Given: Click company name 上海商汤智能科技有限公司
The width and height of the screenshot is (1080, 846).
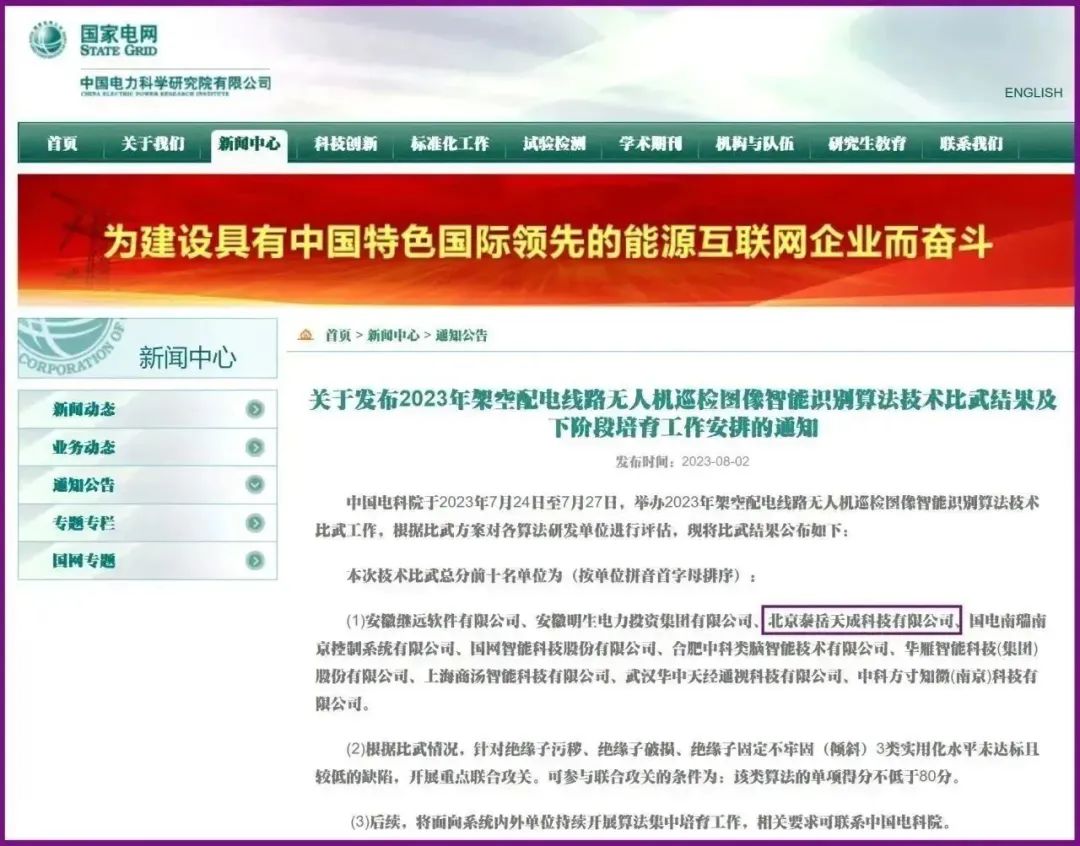Looking at the screenshot, I should [518, 677].
